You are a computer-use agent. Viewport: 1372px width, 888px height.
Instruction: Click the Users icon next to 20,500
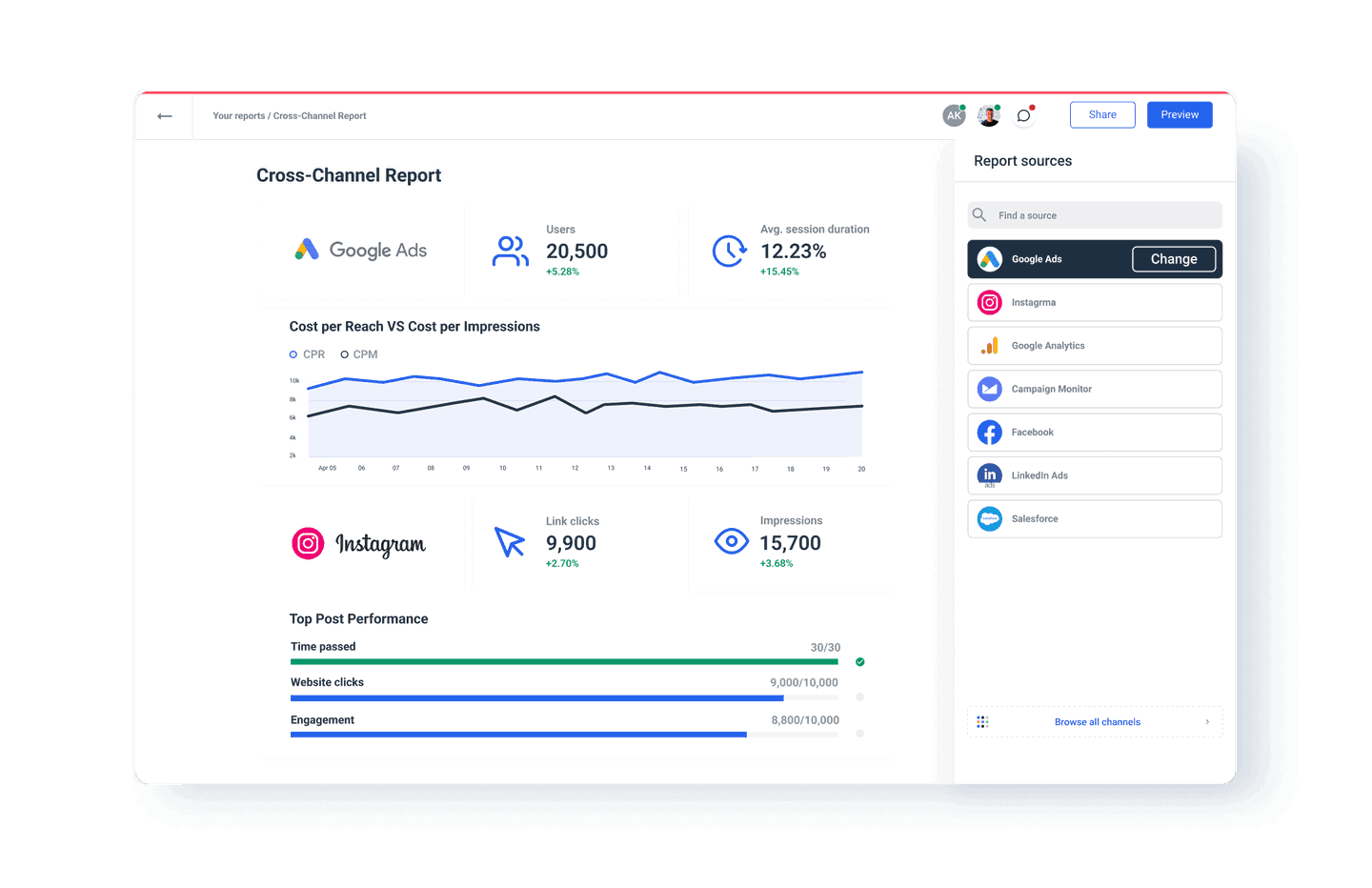click(510, 251)
